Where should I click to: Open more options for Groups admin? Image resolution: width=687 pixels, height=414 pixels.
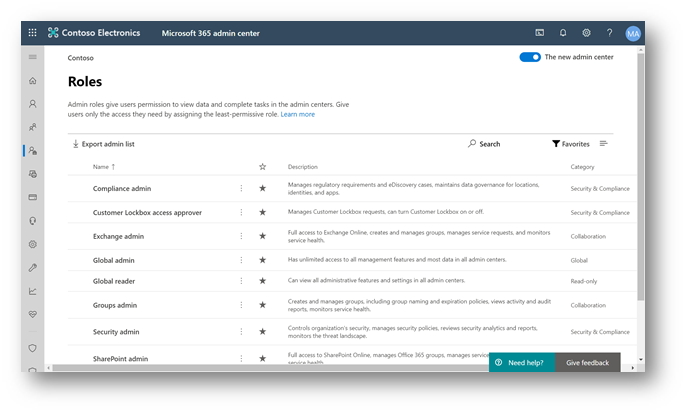pos(241,304)
